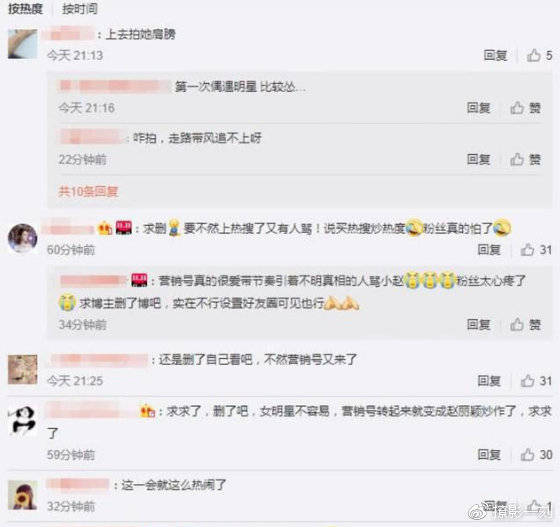Open avatar of 求删 commenter

[x=22, y=238]
